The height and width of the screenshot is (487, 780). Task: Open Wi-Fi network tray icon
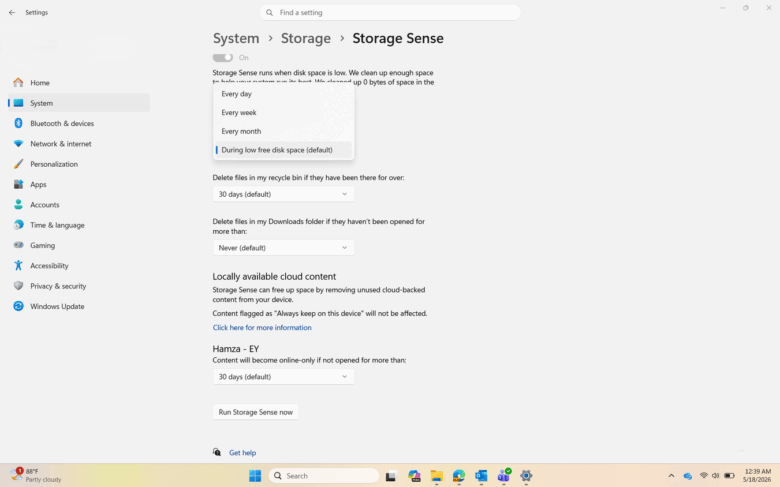(703, 476)
